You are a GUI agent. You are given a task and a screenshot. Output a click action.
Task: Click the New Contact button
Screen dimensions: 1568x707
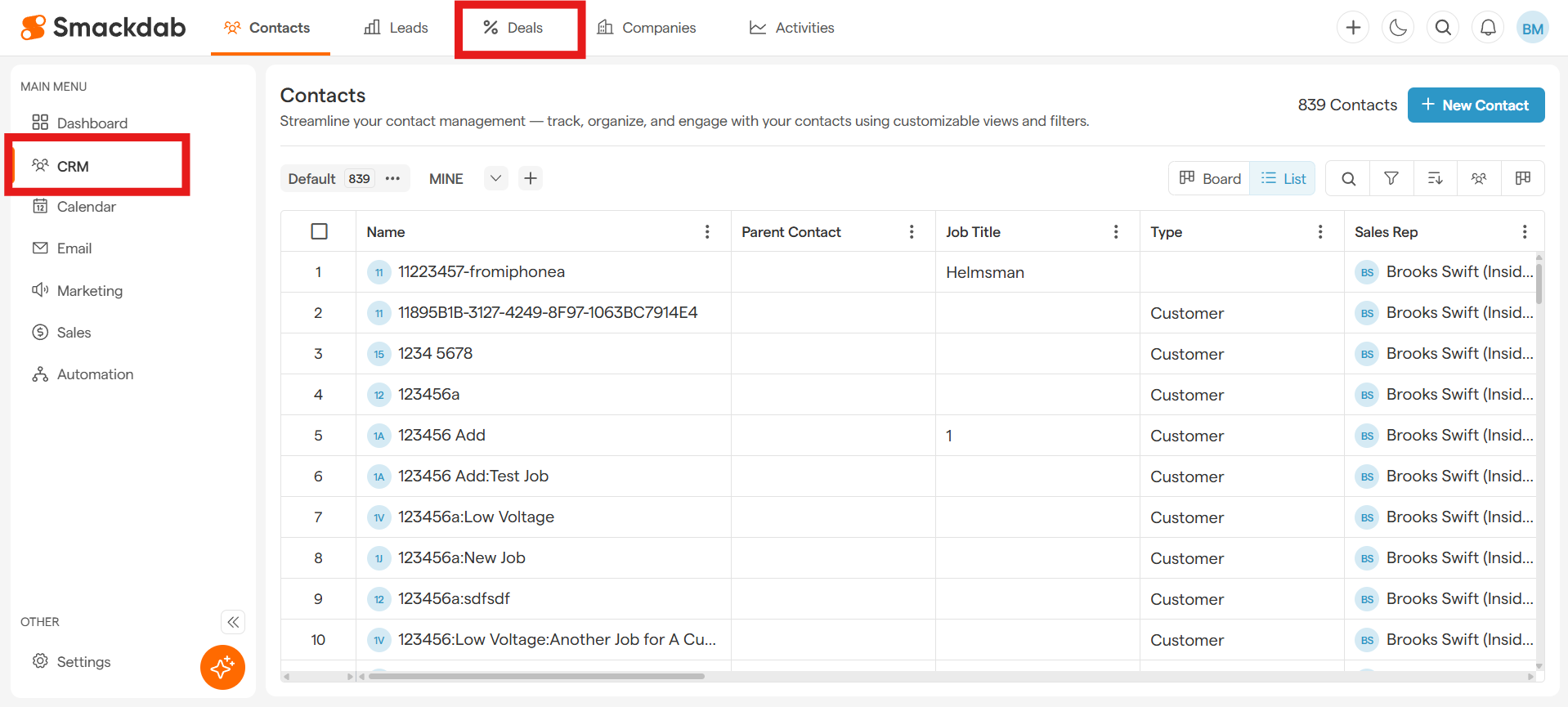1476,105
